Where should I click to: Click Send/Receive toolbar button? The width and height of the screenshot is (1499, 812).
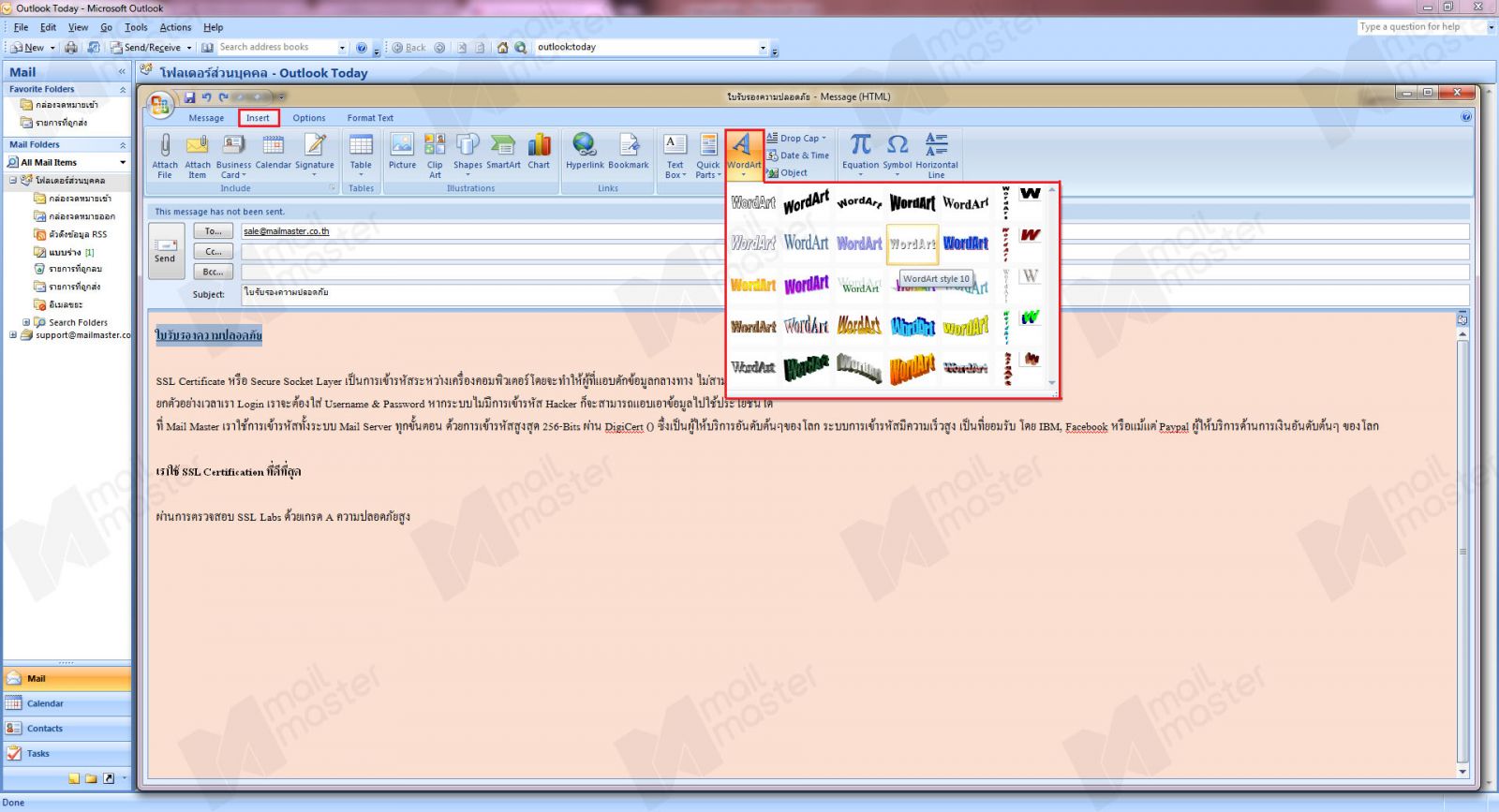pos(146,47)
